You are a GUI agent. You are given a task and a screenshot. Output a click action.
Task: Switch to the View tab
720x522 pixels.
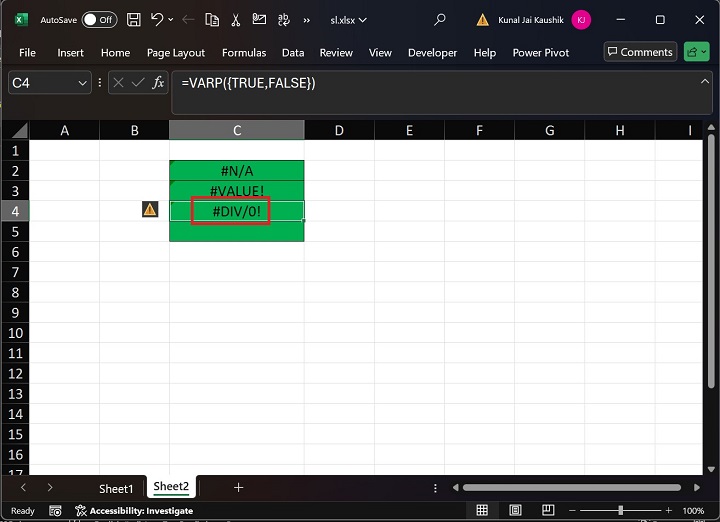coord(380,53)
